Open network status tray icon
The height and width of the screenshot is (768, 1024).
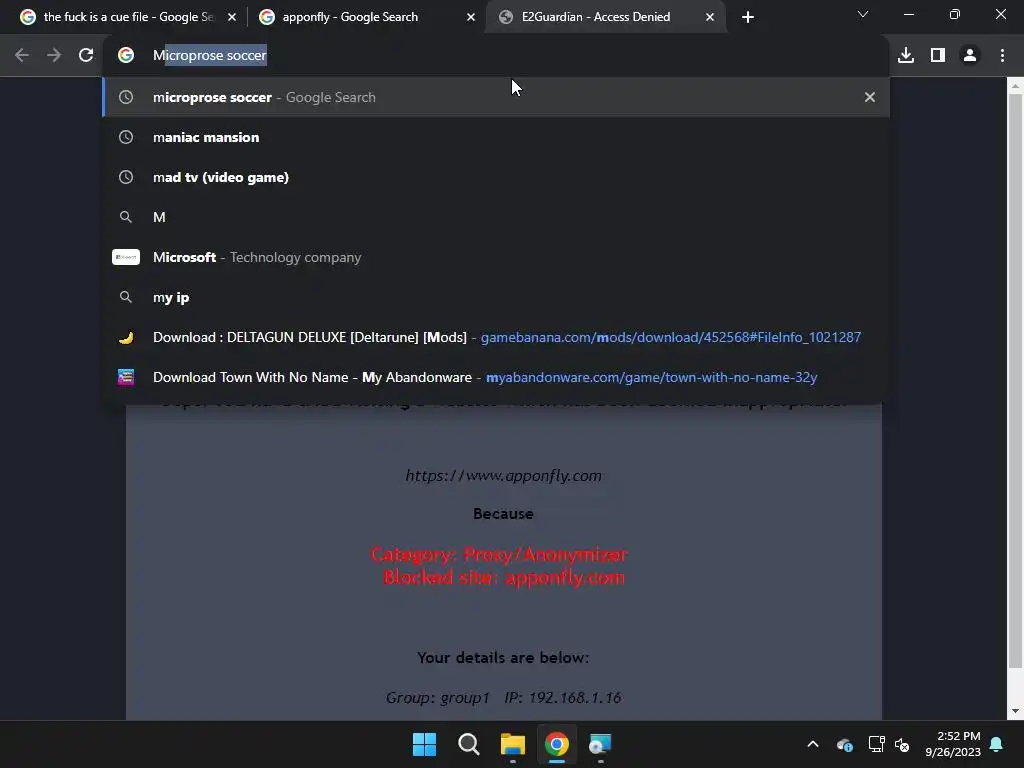(x=876, y=744)
